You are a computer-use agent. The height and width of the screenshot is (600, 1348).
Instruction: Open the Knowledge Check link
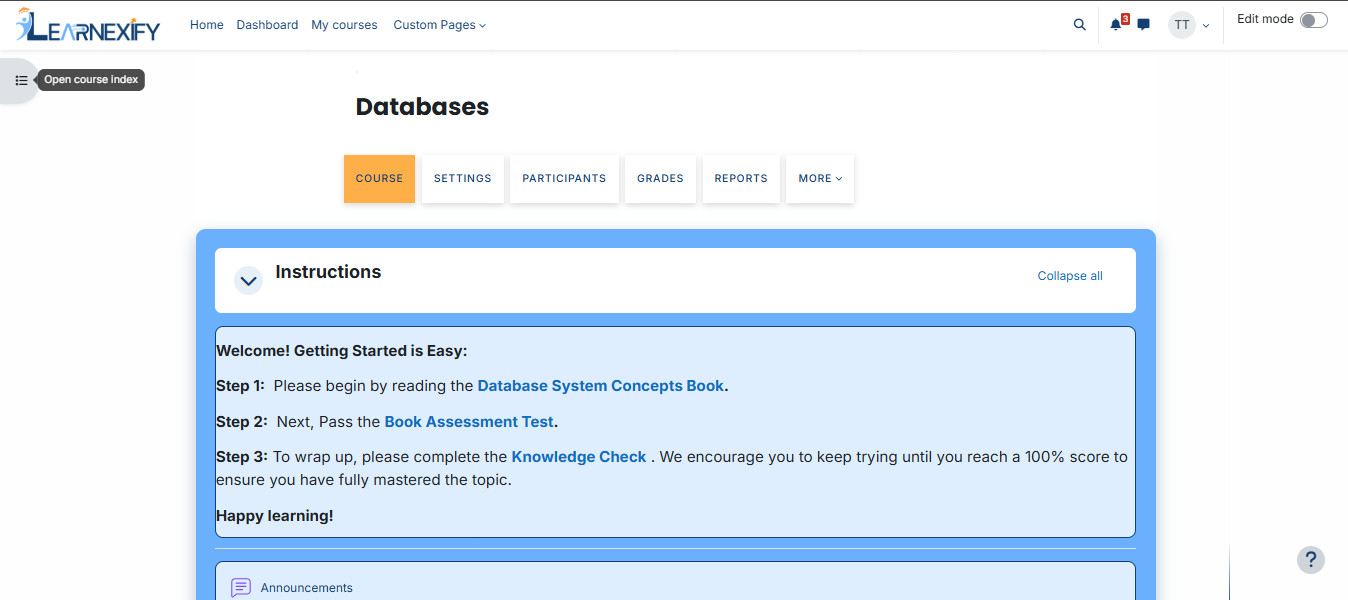579,457
